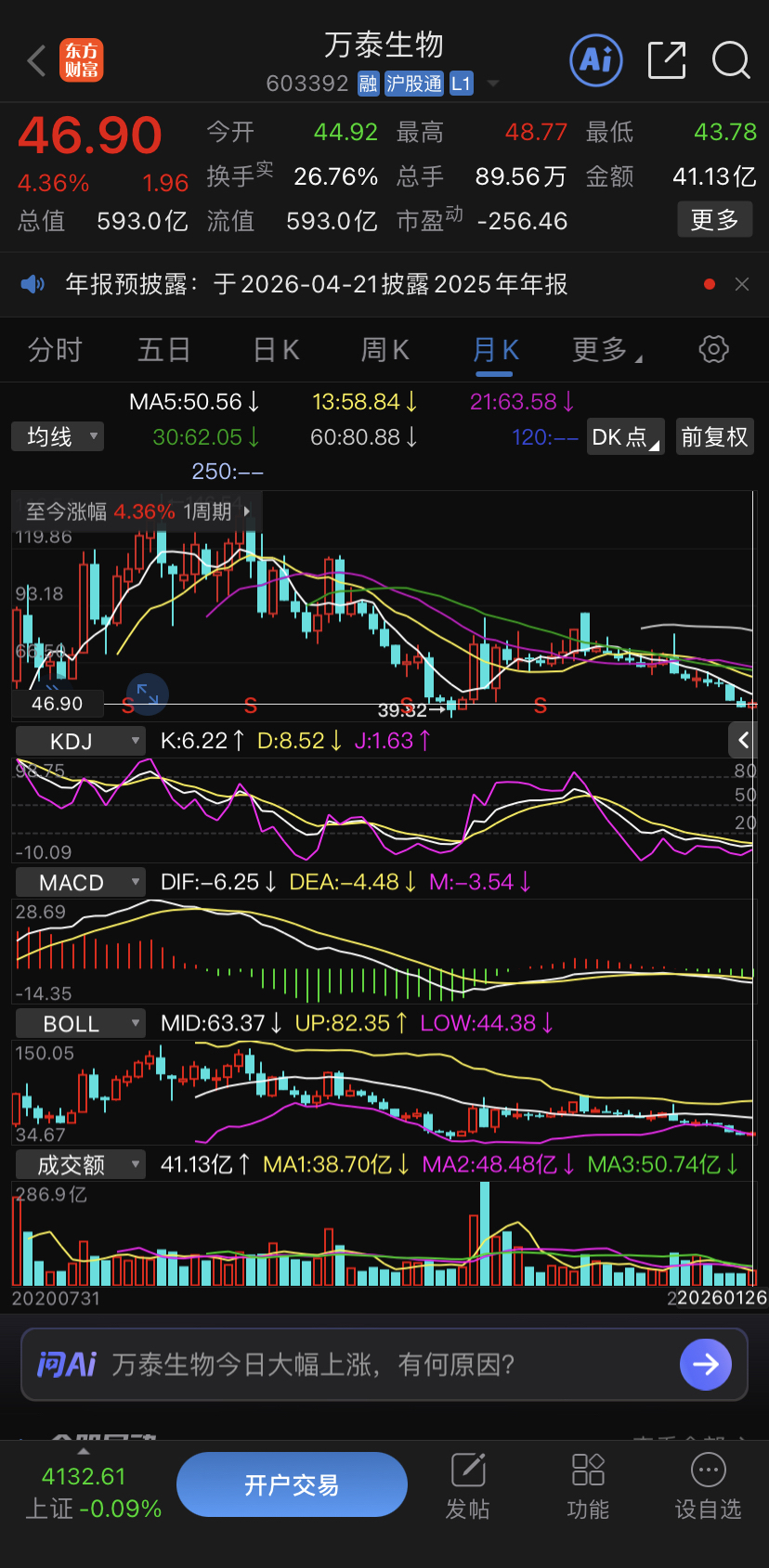Switch to 日K chart tab
769x1568 pixels.
coord(276,350)
